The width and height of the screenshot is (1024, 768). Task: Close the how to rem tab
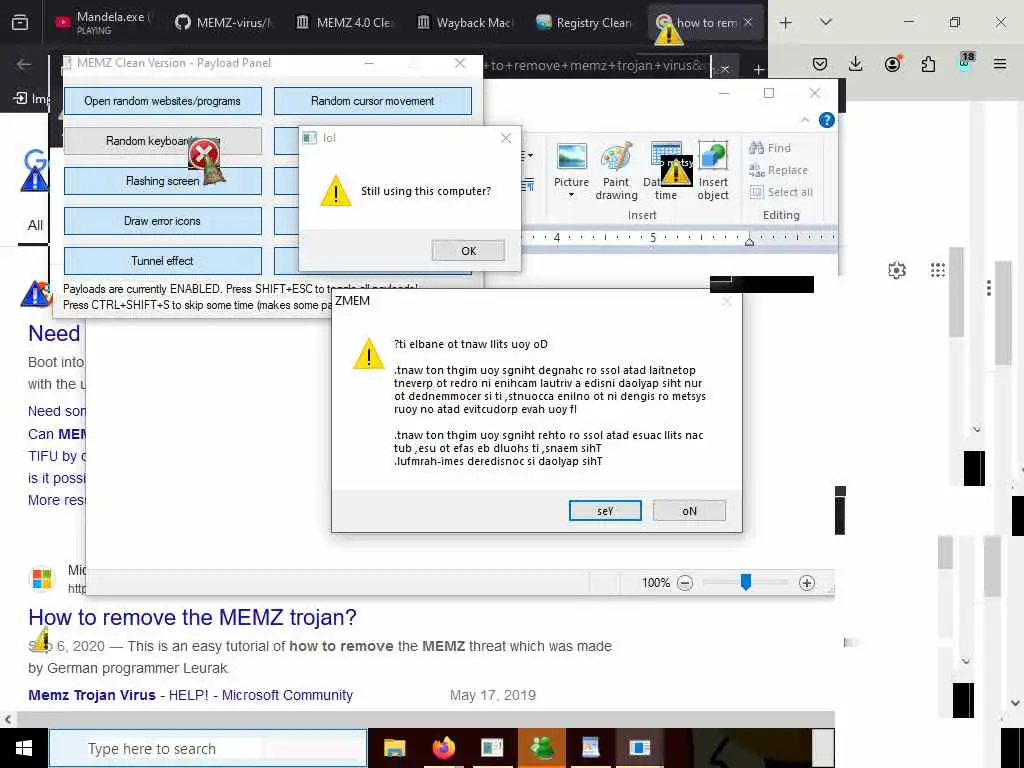click(x=748, y=22)
